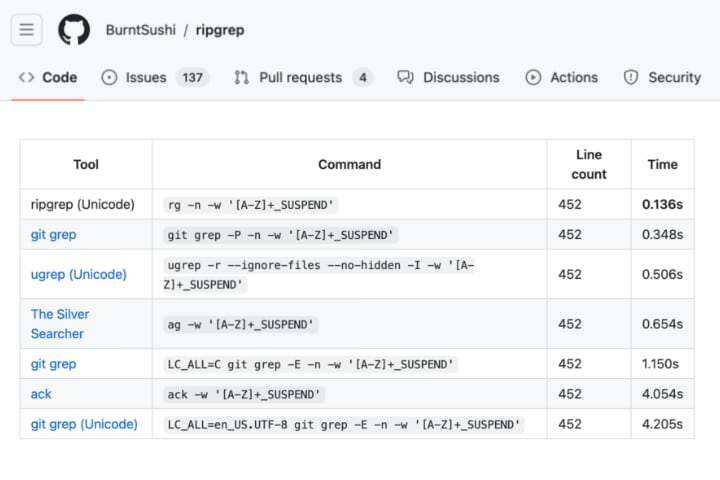The width and height of the screenshot is (720, 480).
Task: Open the git grep (Unicode) link
Action: point(84,424)
